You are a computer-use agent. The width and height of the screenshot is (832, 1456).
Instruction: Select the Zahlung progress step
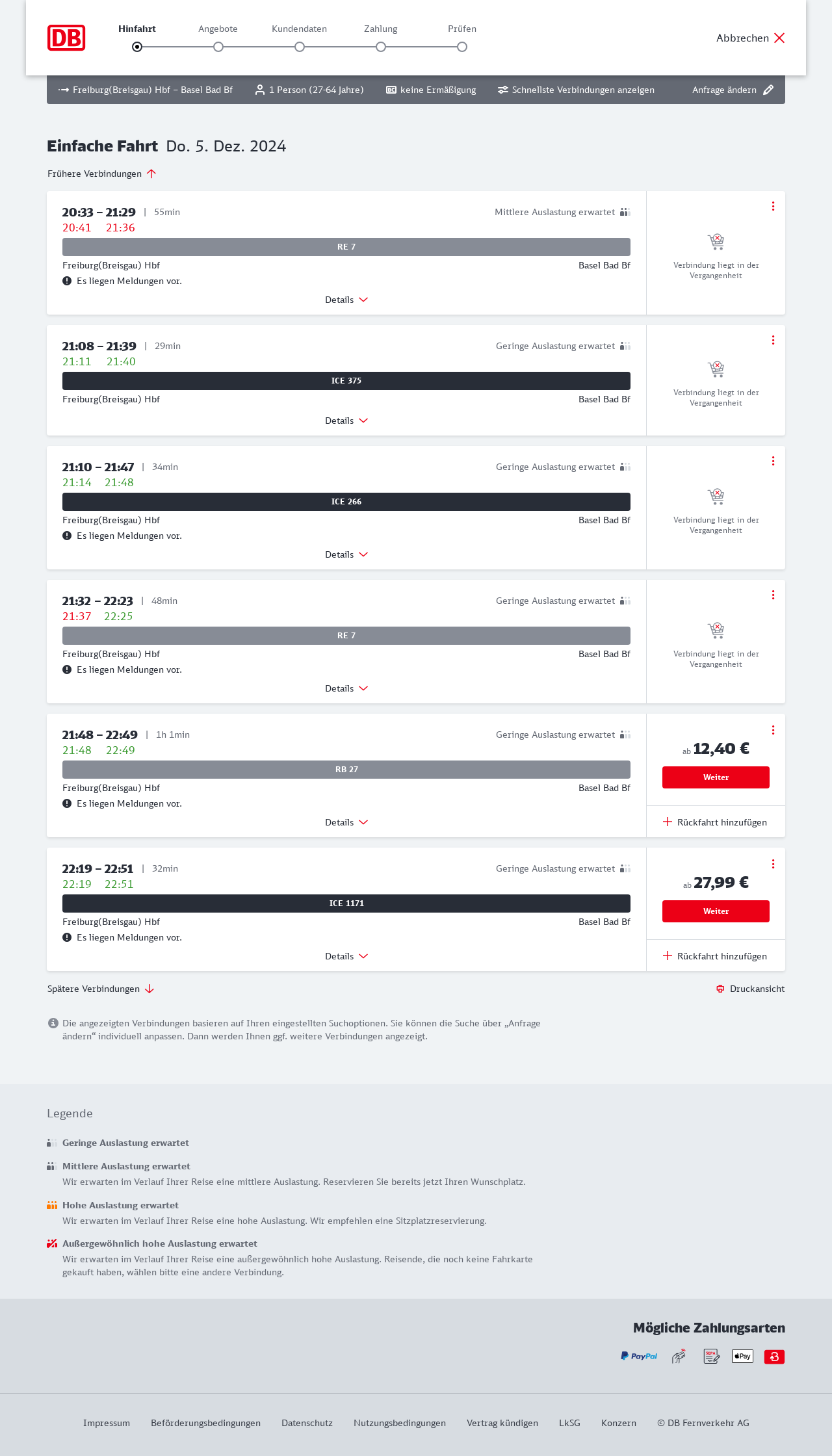pyautogui.click(x=381, y=46)
